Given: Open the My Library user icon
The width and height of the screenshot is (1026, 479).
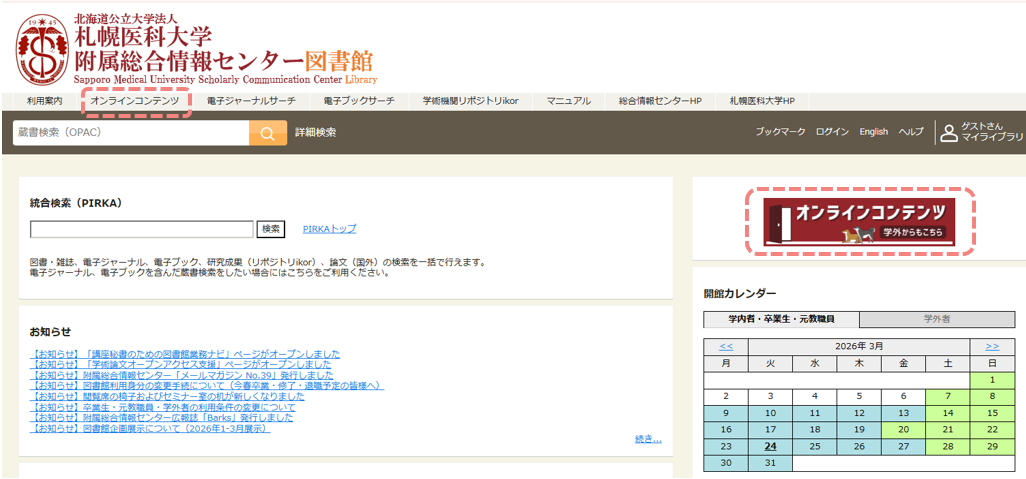Looking at the screenshot, I should click(x=948, y=132).
